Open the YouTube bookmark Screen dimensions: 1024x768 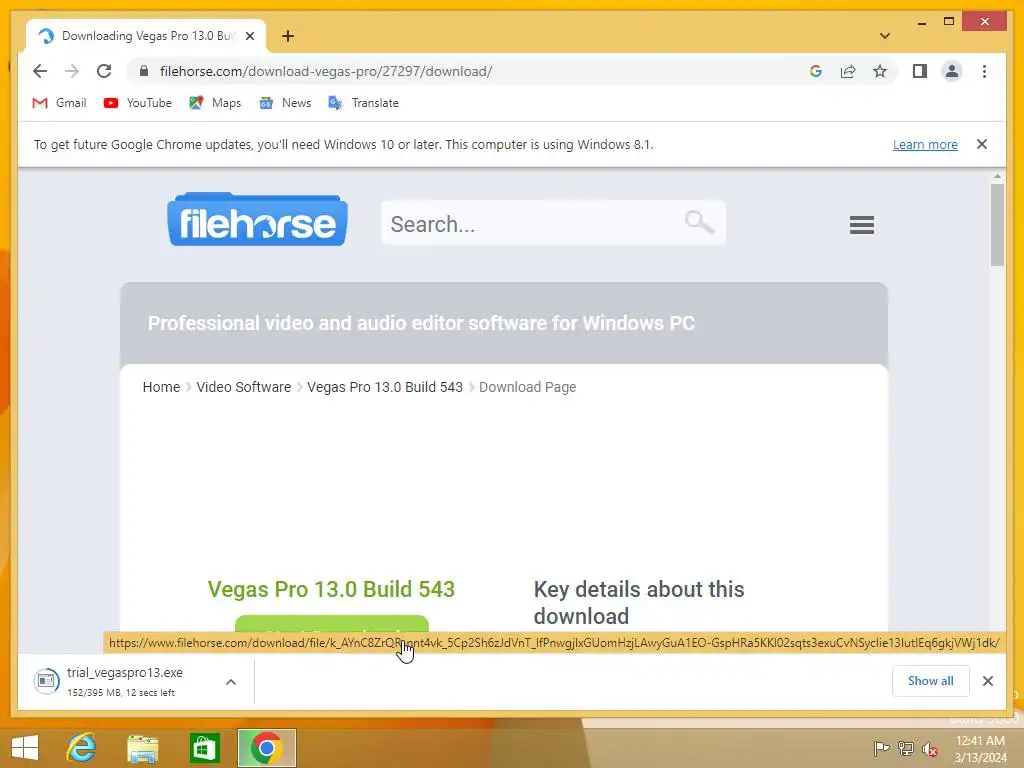tap(138, 103)
